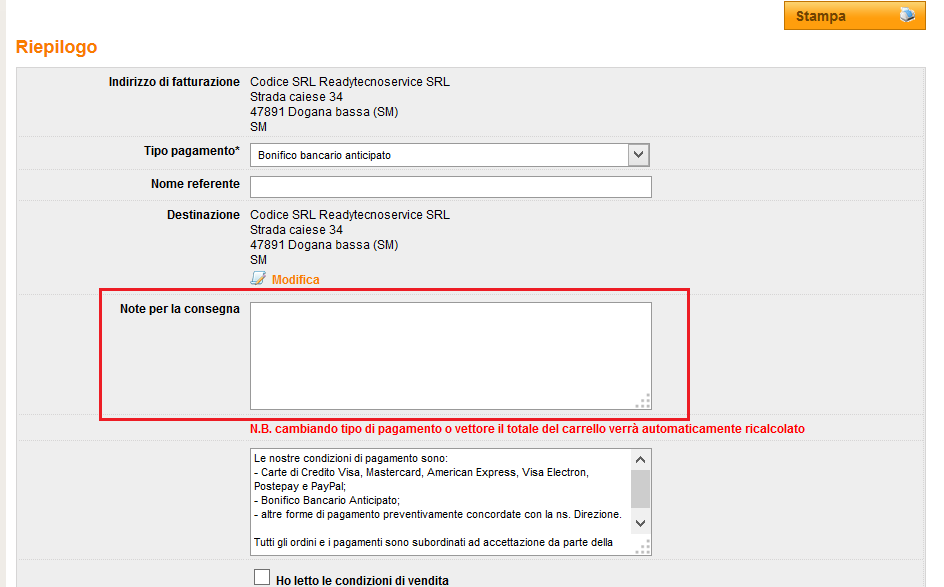This screenshot has height=587, width=944.
Task: Click the Modifica link under Destinazione
Action: 295,279
